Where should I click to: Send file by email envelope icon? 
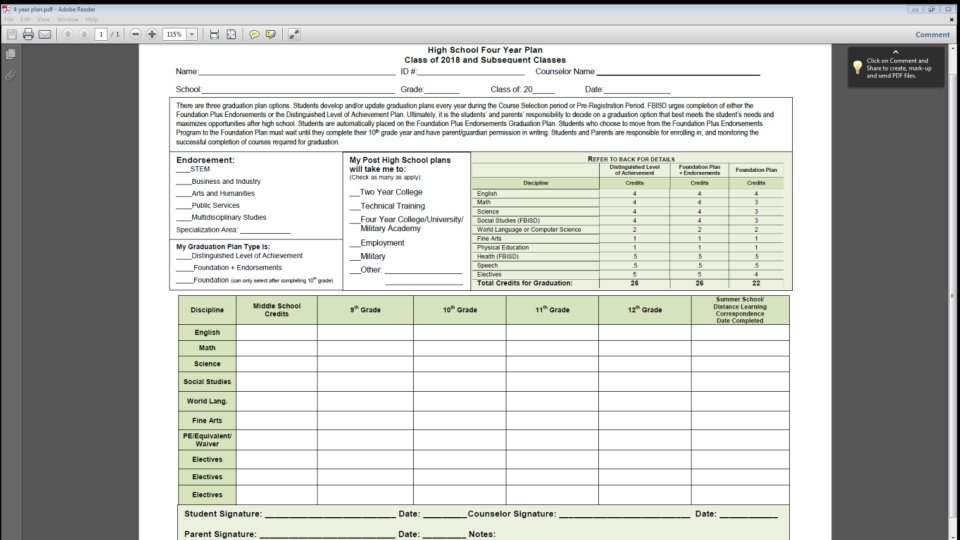[x=45, y=34]
